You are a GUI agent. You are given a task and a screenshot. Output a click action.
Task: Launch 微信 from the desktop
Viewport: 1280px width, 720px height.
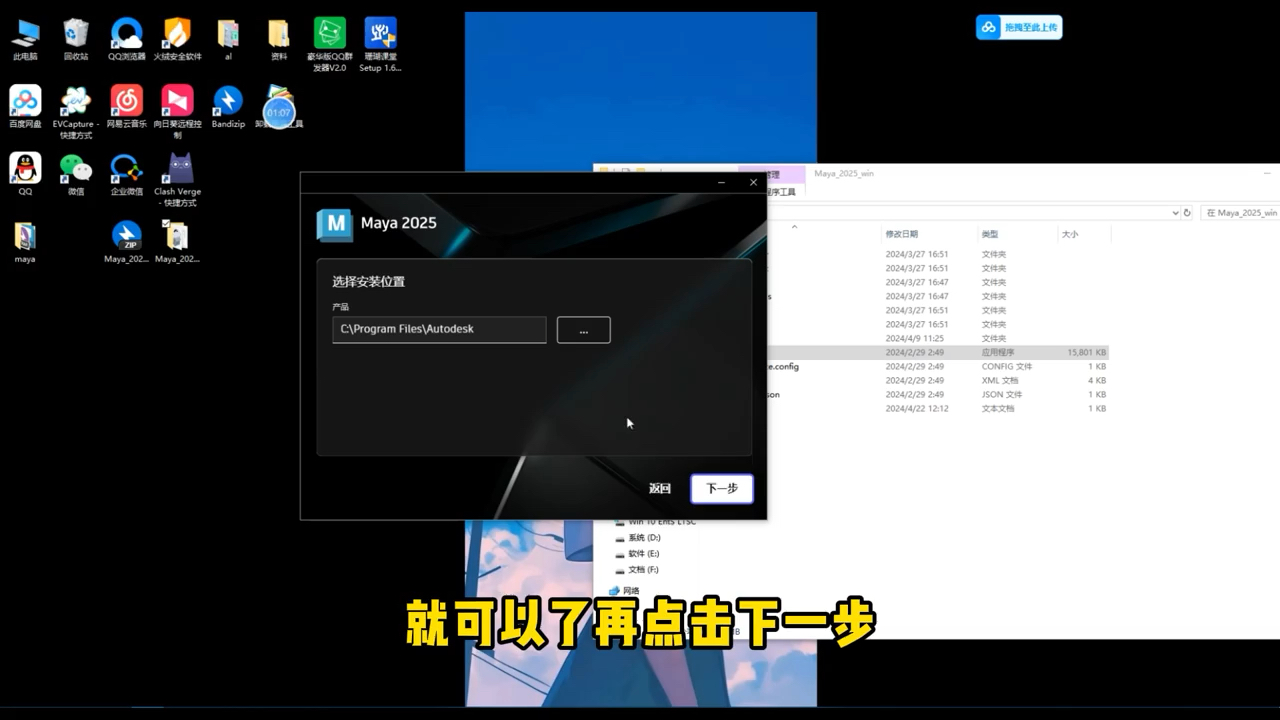(76, 174)
